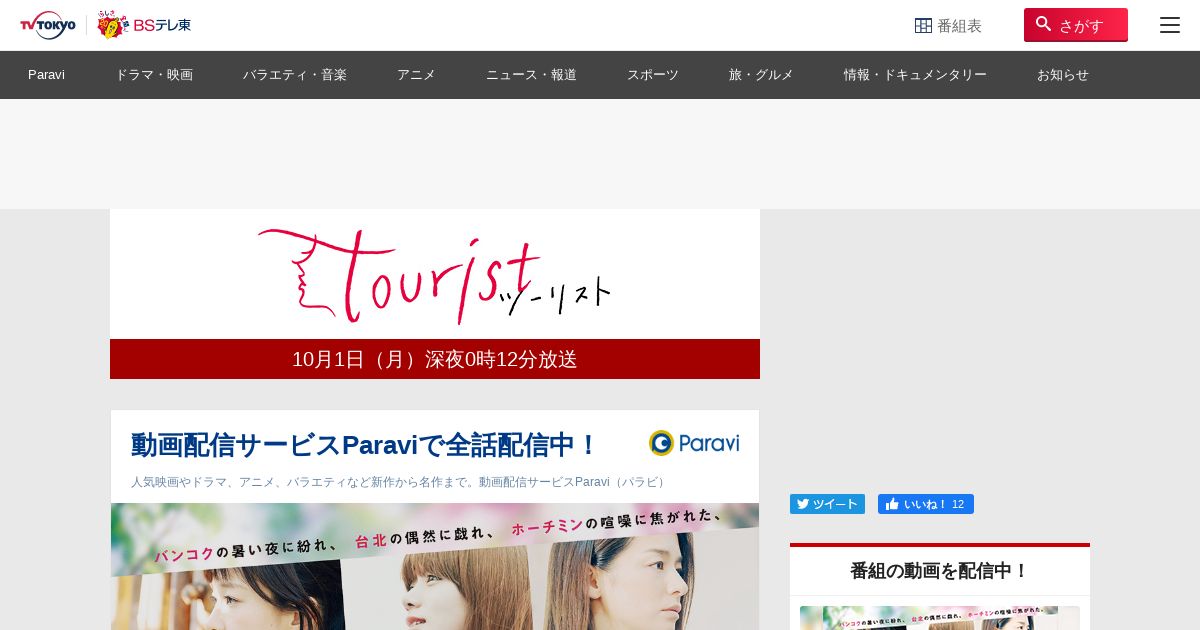Viewport: 1200px width, 630px height.
Task: Click the Paravi logo in the card
Action: pyautogui.click(x=694, y=443)
